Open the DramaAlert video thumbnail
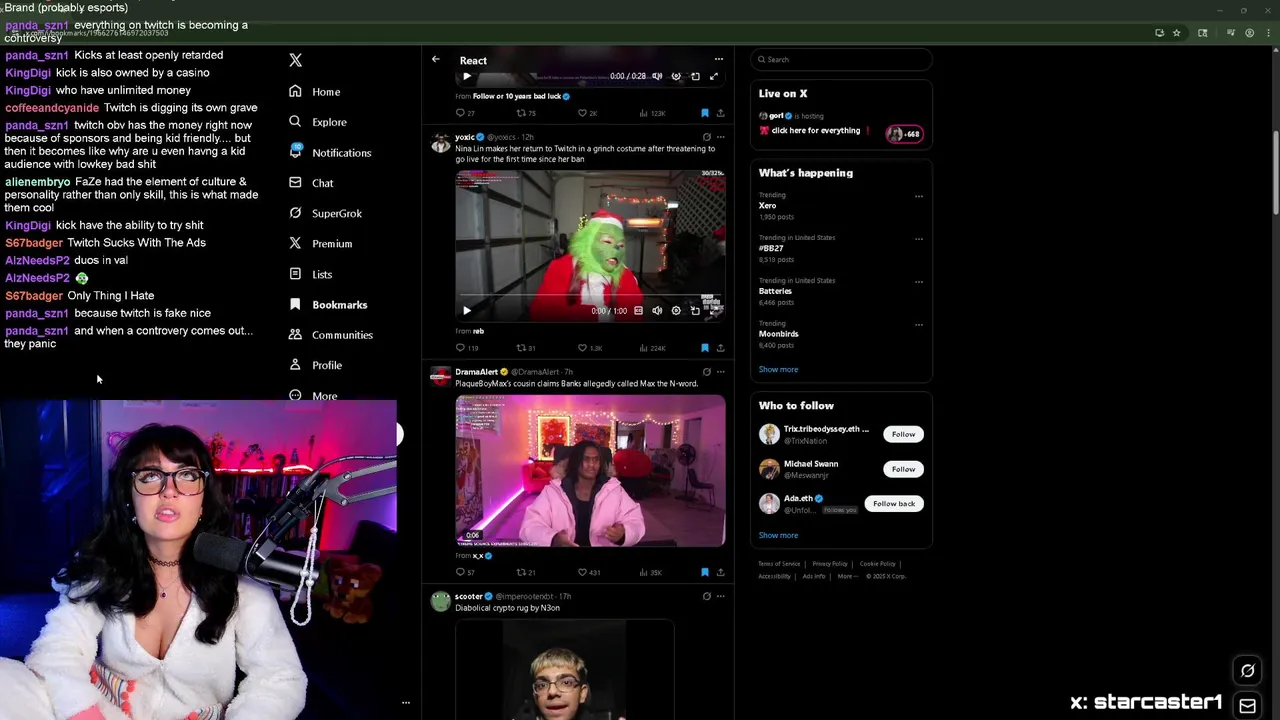The height and width of the screenshot is (720, 1280). (590, 471)
